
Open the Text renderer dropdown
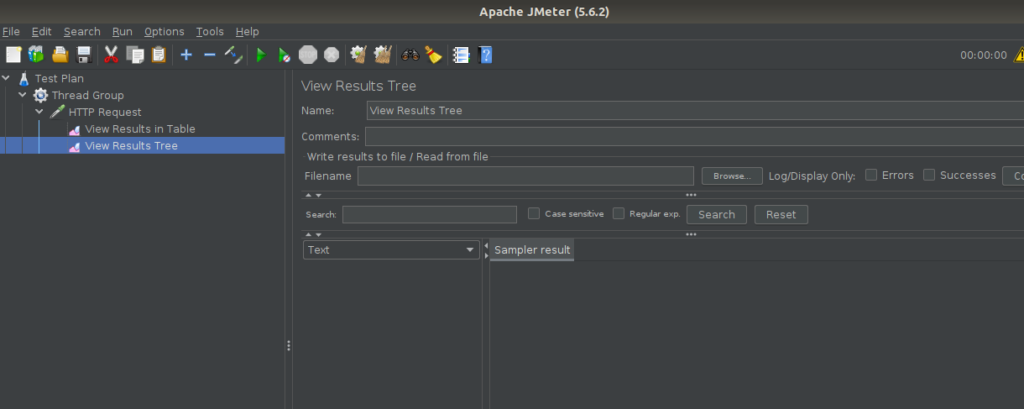point(391,250)
